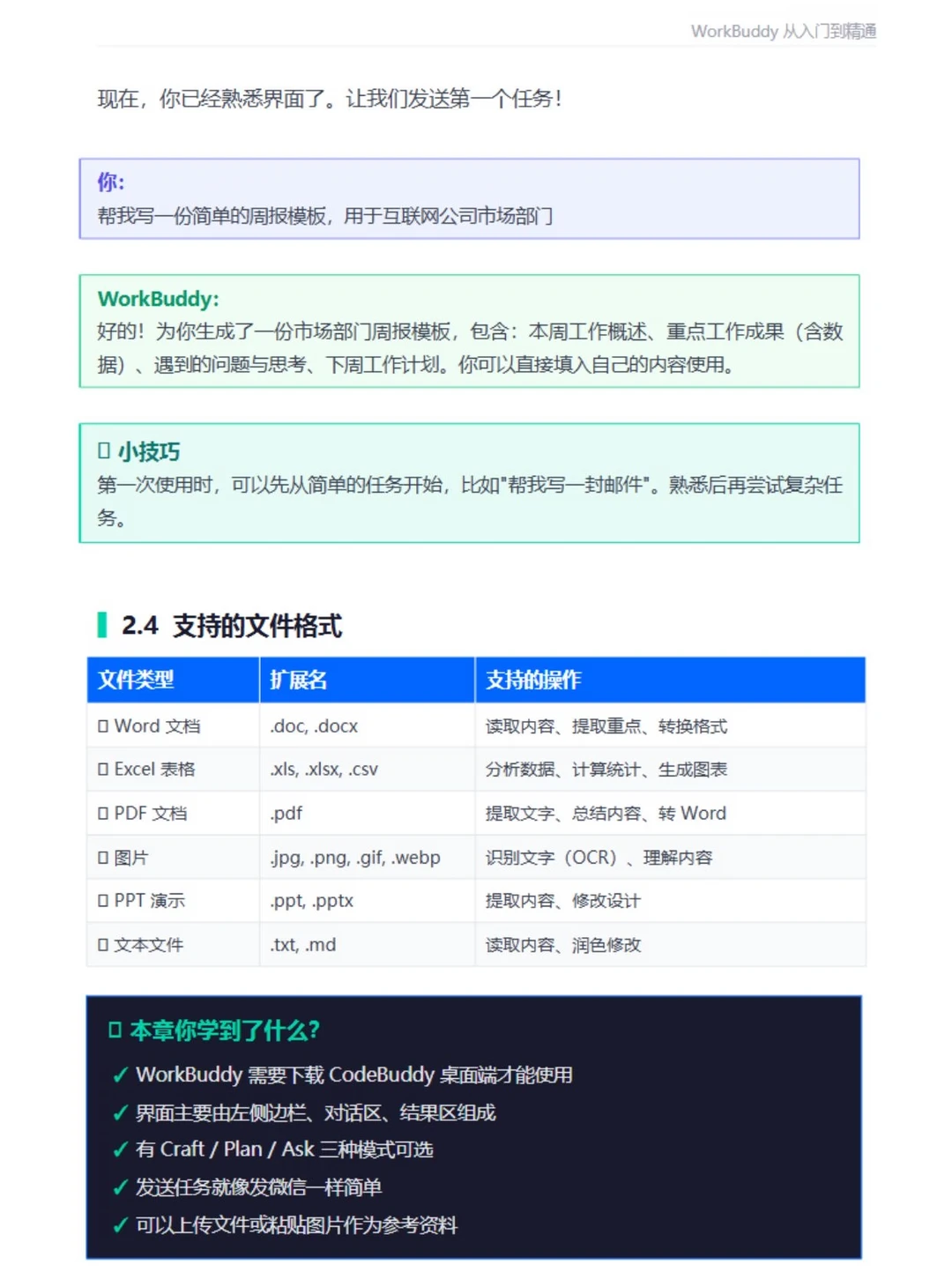Click the reply text starting "好的！为你生成了"
Screen dimensions: 952x1272
(x=470, y=348)
